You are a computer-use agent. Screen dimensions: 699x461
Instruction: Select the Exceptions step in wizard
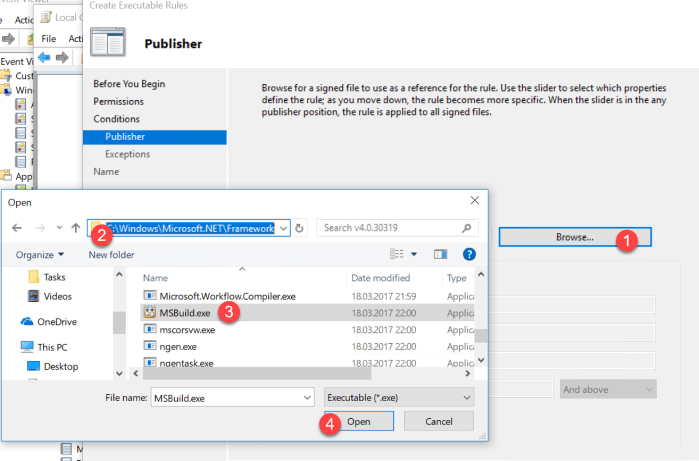point(127,154)
